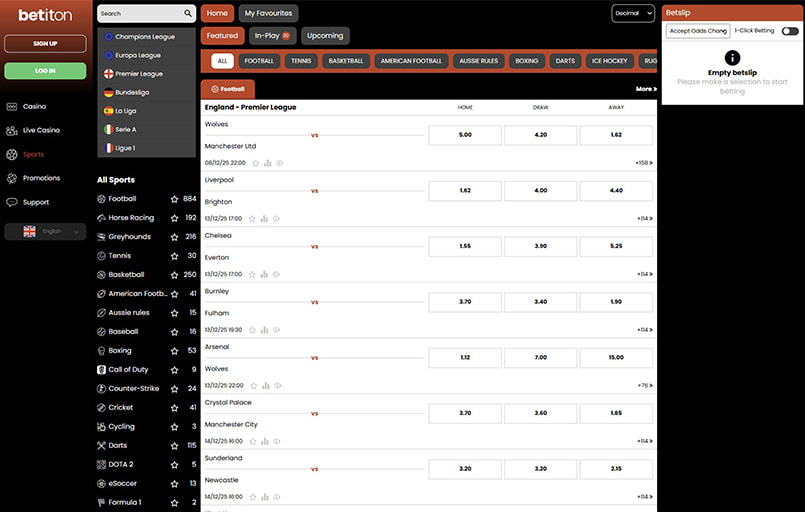Image resolution: width=805 pixels, height=512 pixels.
Task: Click the LOG IN button
Action: click(45, 71)
